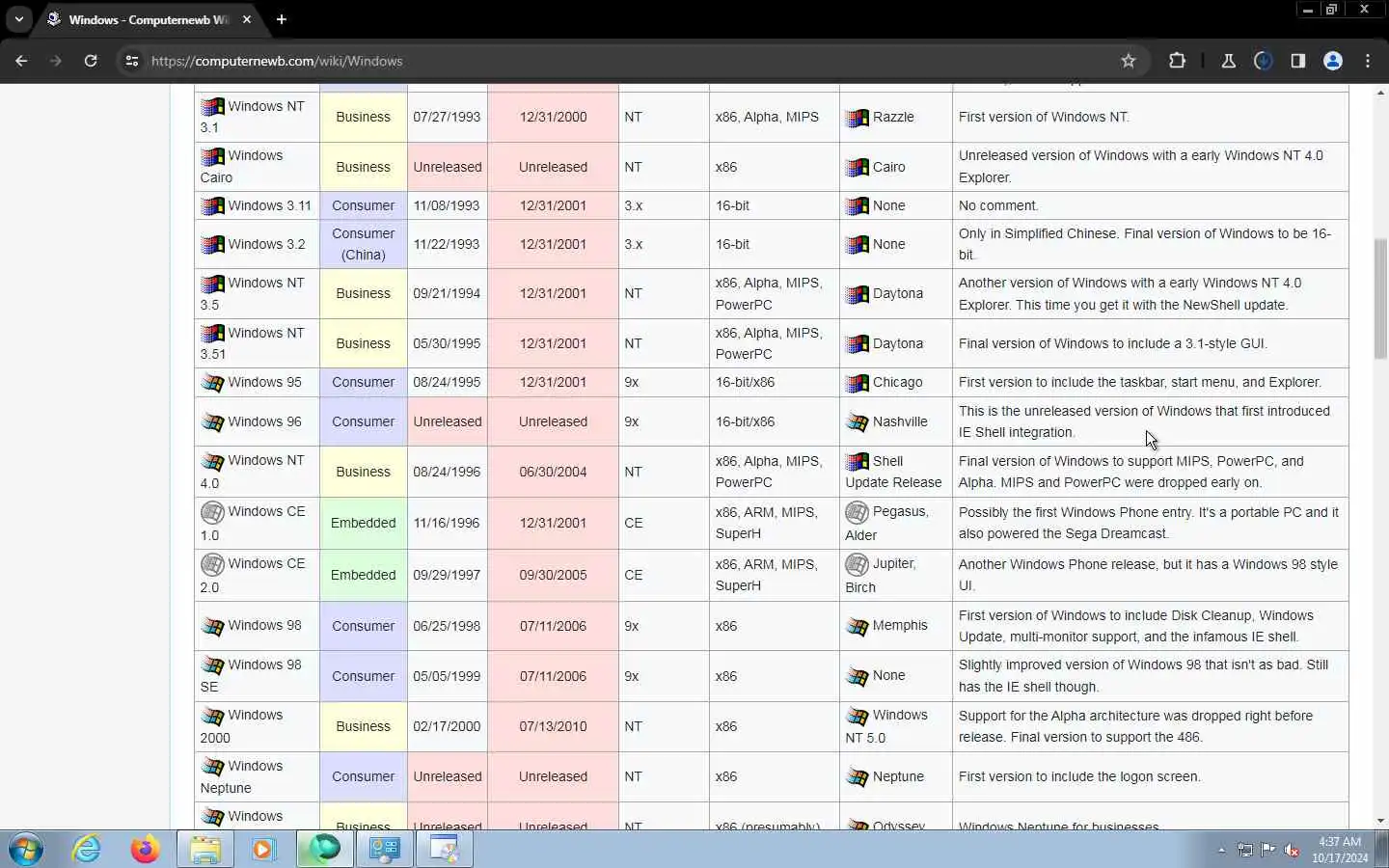Select 'First version of Windows NT.' comment
The height and width of the screenshot is (868, 1389).
point(1044,117)
